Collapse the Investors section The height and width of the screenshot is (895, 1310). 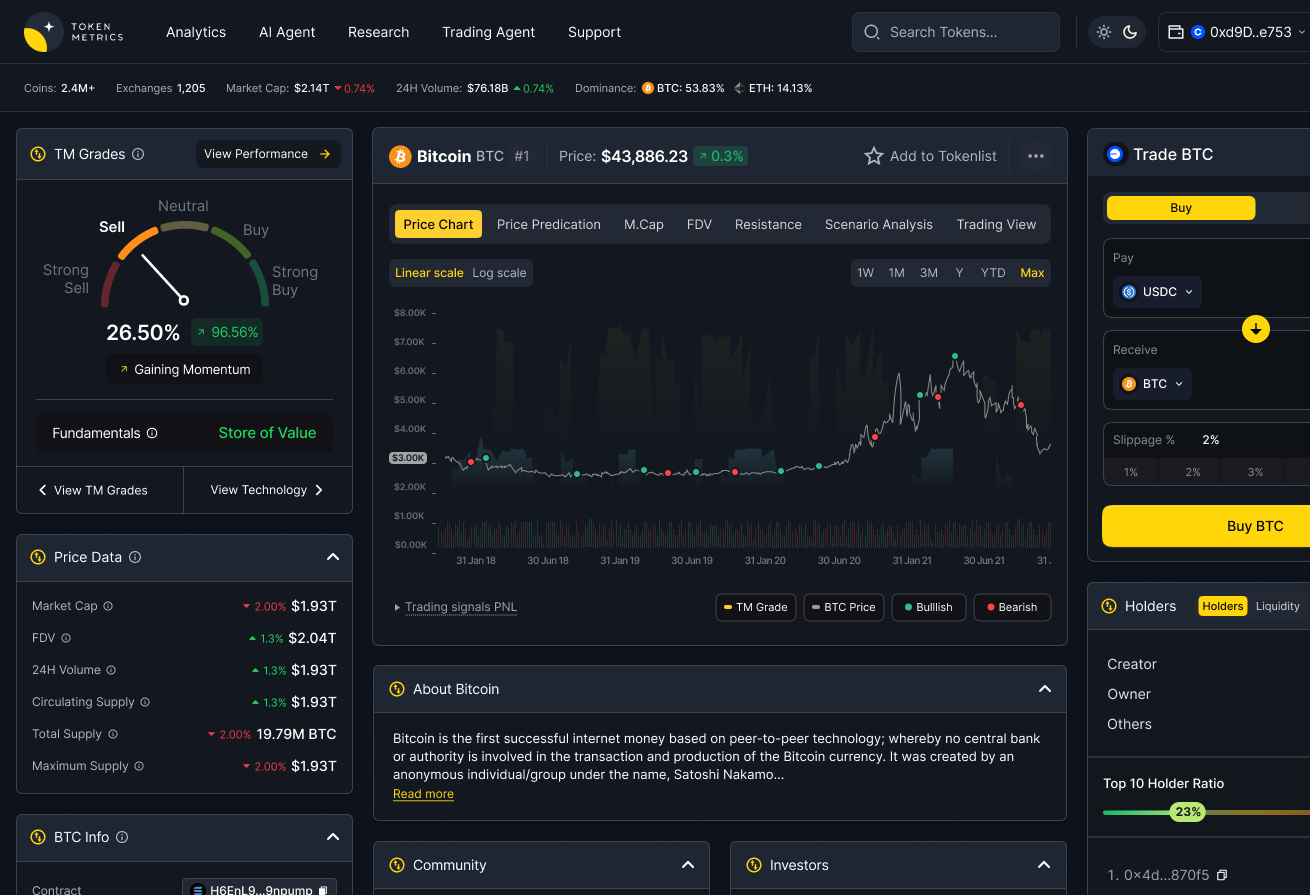coord(1044,865)
